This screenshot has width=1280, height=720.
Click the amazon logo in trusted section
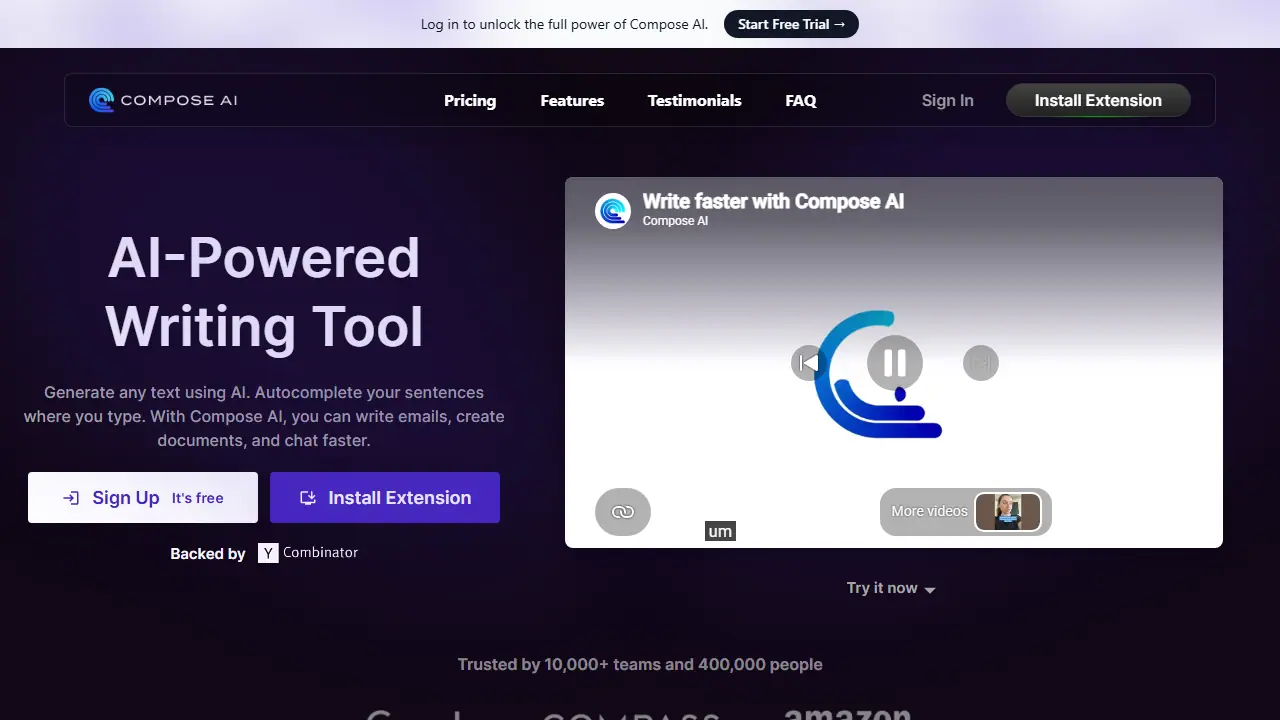[848, 714]
